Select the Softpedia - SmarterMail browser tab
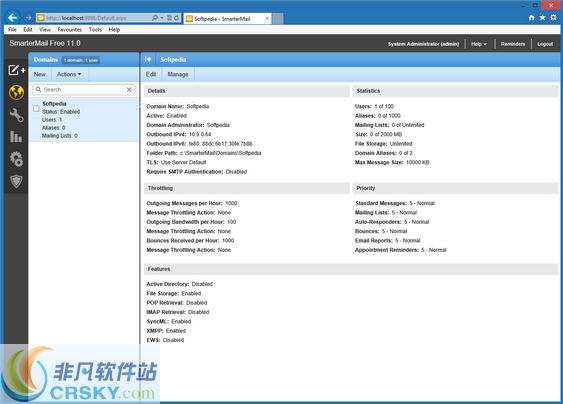The width and height of the screenshot is (563, 404). coord(227,19)
